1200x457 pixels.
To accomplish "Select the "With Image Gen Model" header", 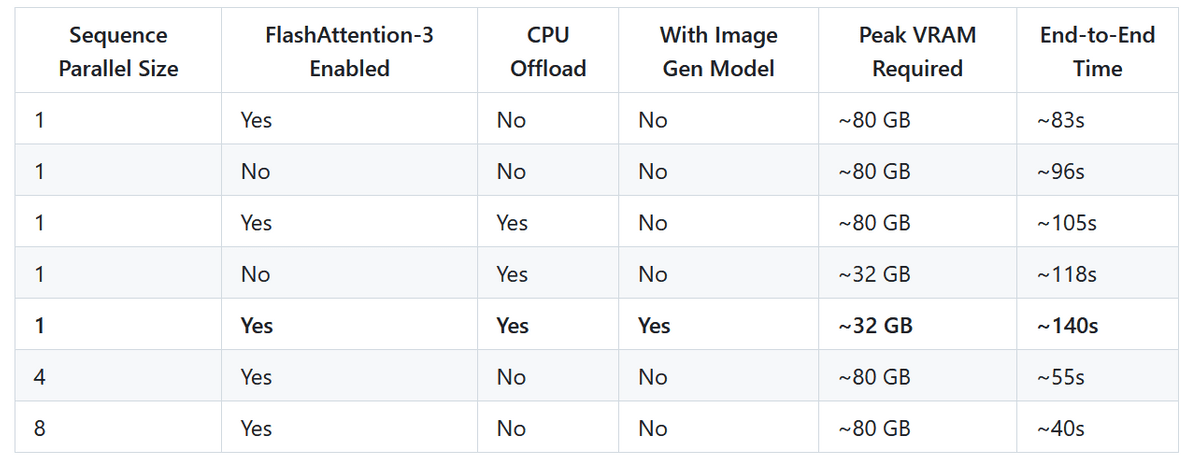I will click(718, 52).
